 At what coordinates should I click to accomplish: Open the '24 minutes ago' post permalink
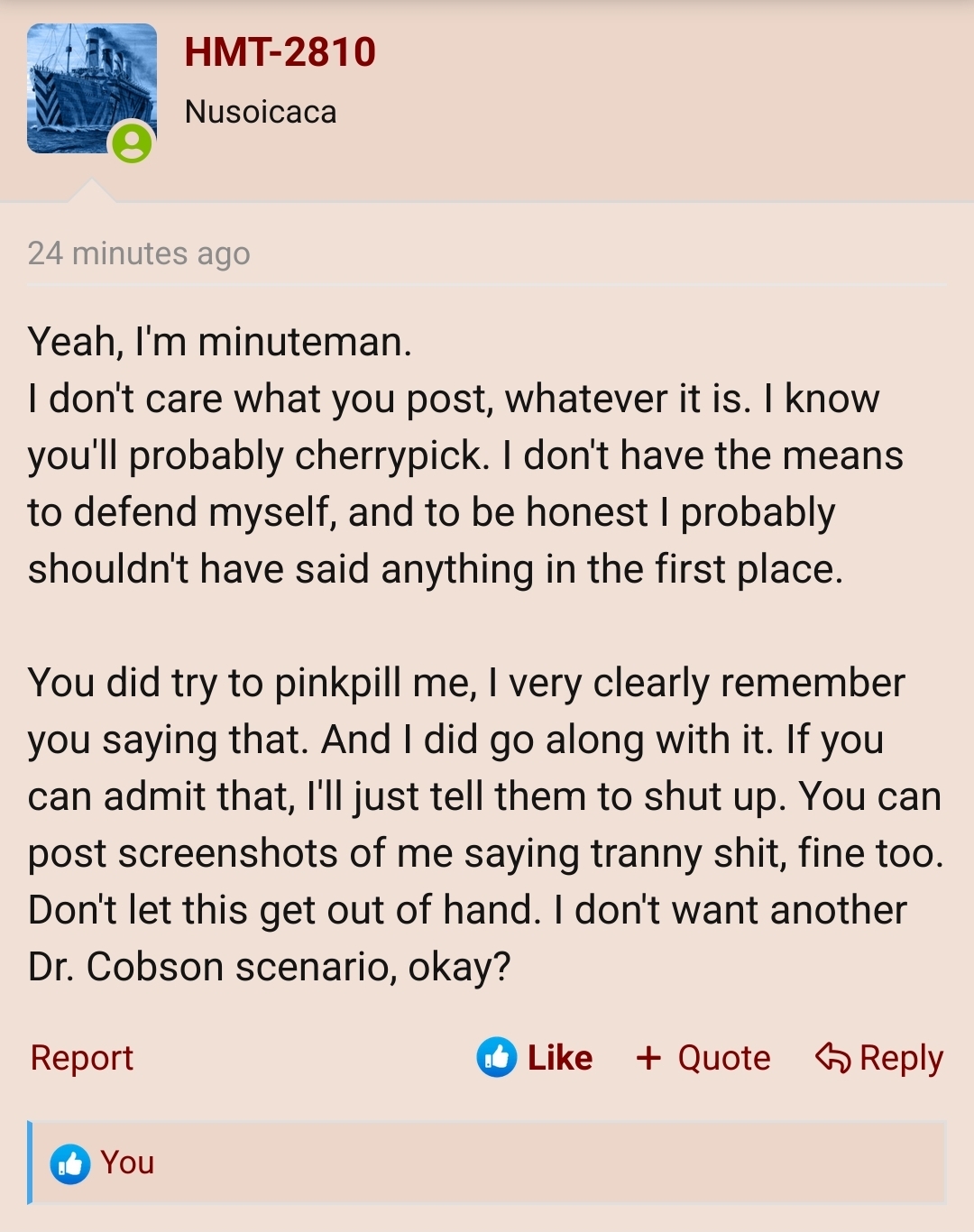139,253
